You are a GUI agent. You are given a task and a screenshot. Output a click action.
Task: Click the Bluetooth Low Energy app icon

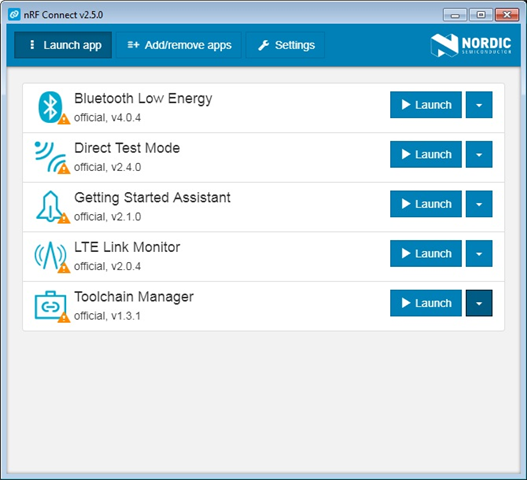(x=50, y=107)
